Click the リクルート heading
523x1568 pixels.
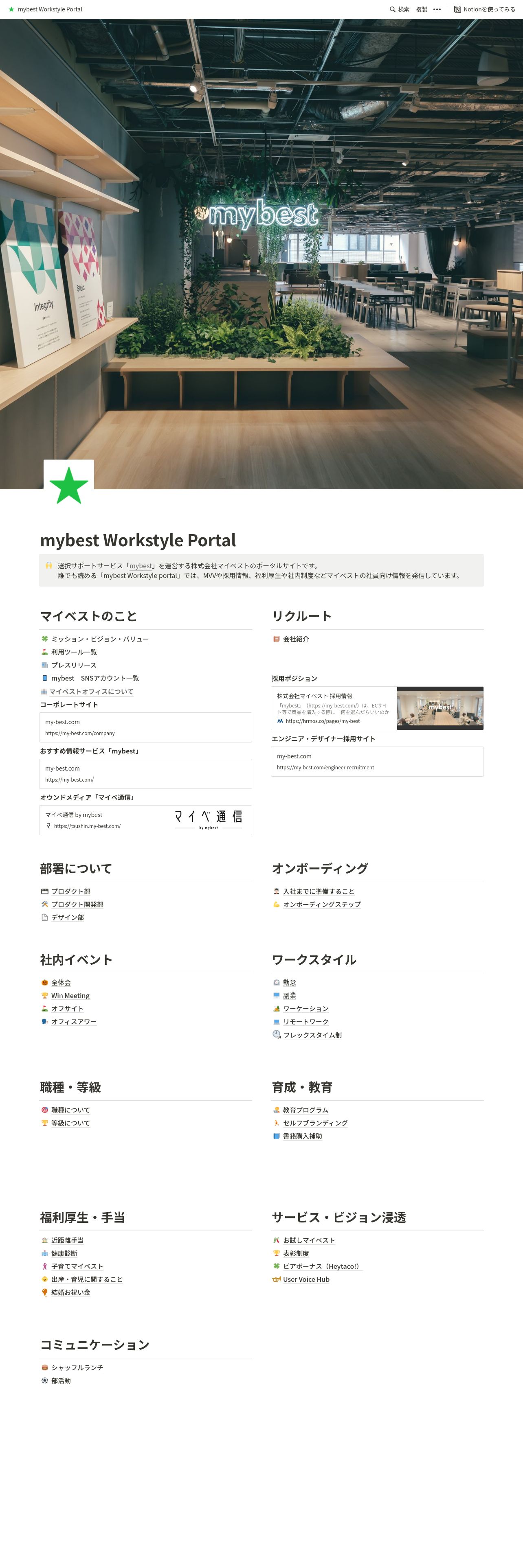[x=302, y=616]
